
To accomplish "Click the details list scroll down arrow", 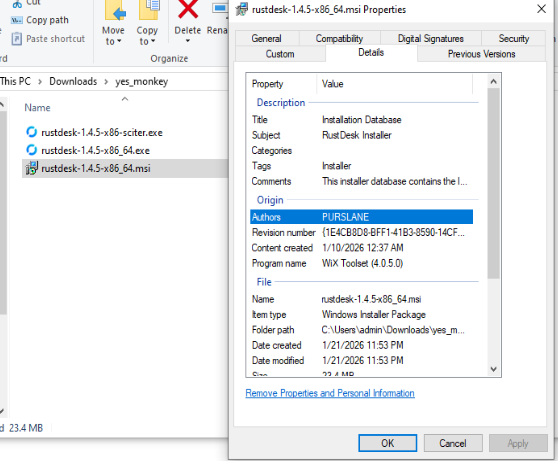I will pyautogui.click(x=494, y=369).
